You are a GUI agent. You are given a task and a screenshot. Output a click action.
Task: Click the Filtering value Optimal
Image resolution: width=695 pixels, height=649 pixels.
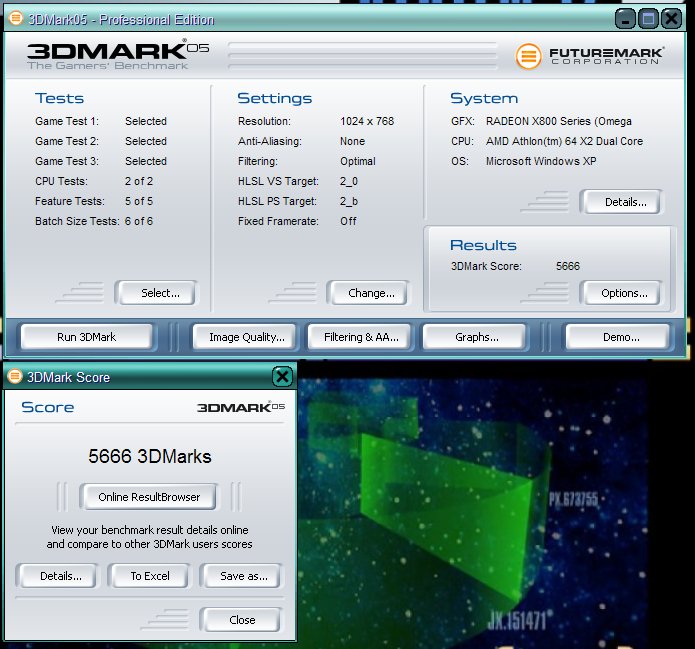coord(358,161)
